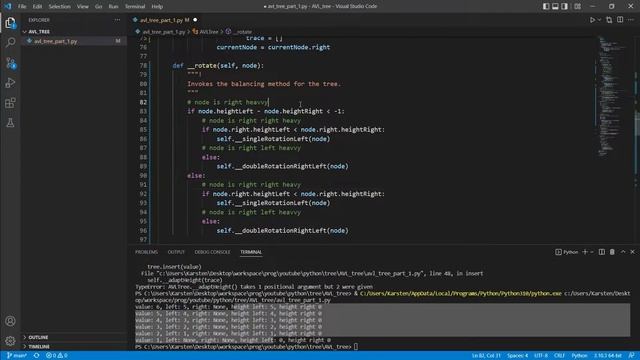640x360 pixels.
Task: Open the Extensions view
Action: point(10,103)
